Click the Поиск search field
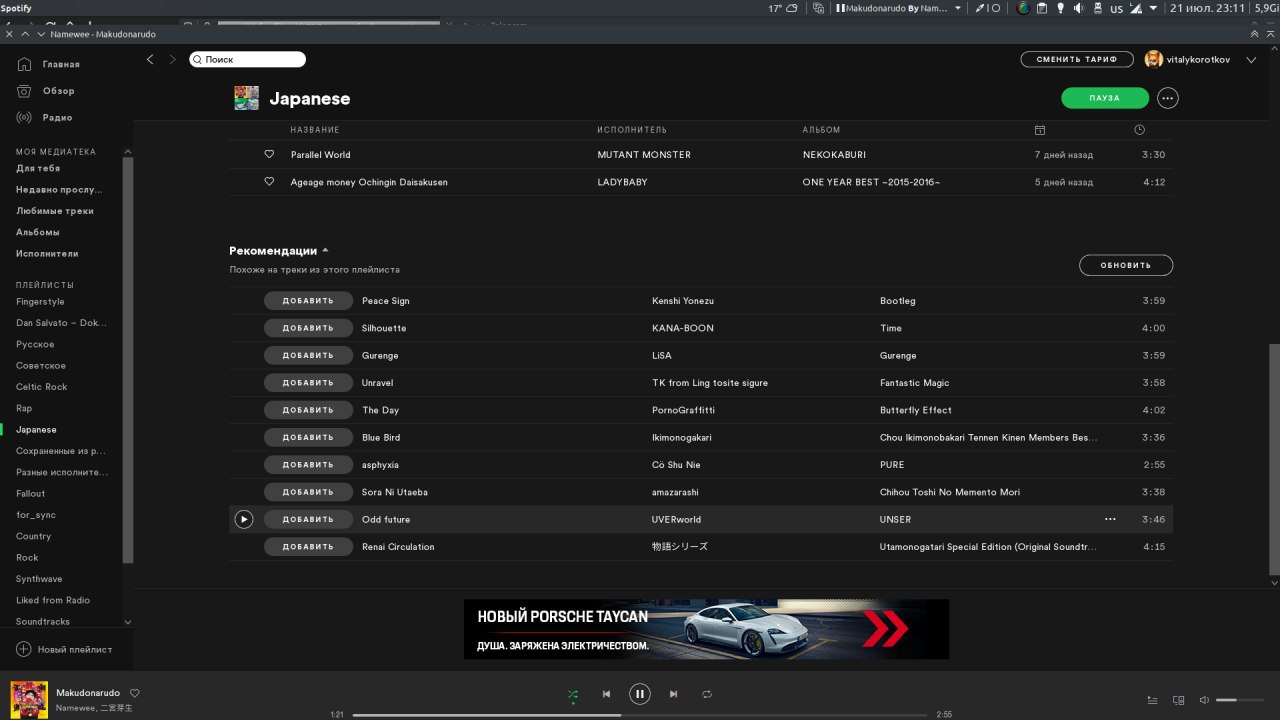The width and height of the screenshot is (1280, 720). [248, 60]
